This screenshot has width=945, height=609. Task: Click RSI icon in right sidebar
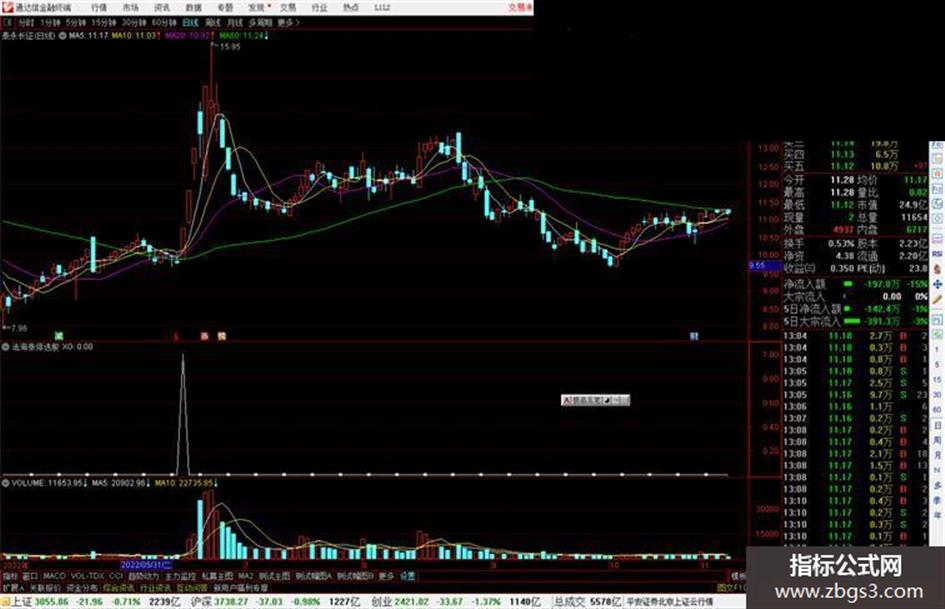(x=937, y=255)
